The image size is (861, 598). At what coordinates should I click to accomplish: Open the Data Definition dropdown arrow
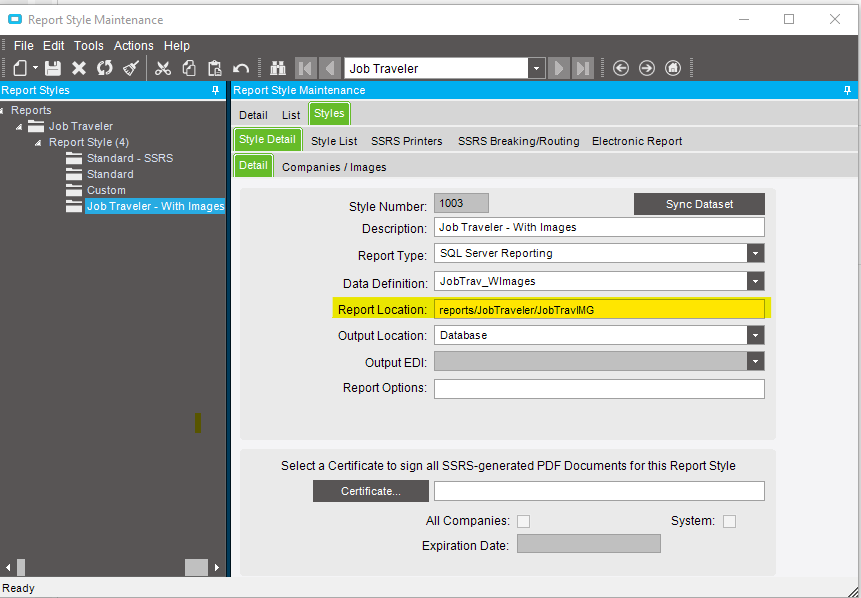756,282
